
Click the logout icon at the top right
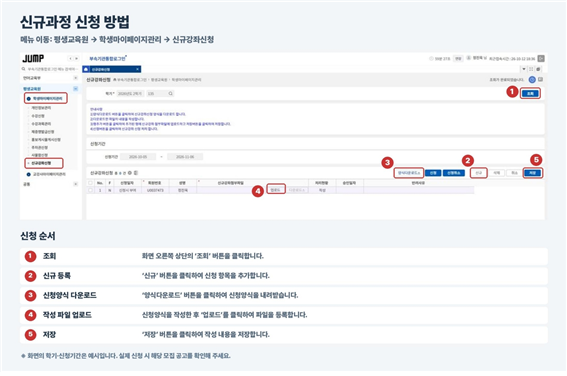(541, 59)
